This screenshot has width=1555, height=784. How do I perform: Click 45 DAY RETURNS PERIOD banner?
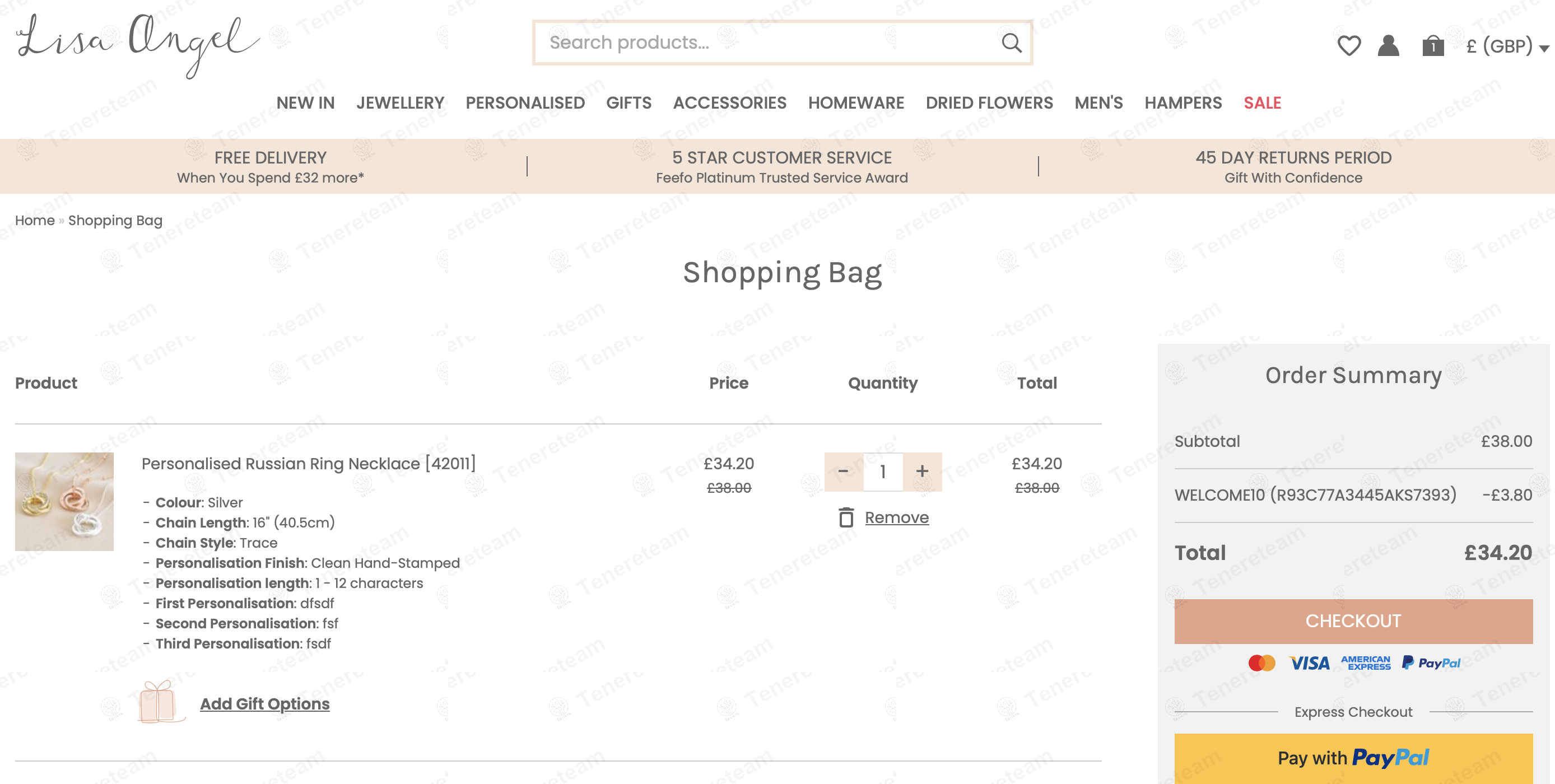tap(1293, 157)
